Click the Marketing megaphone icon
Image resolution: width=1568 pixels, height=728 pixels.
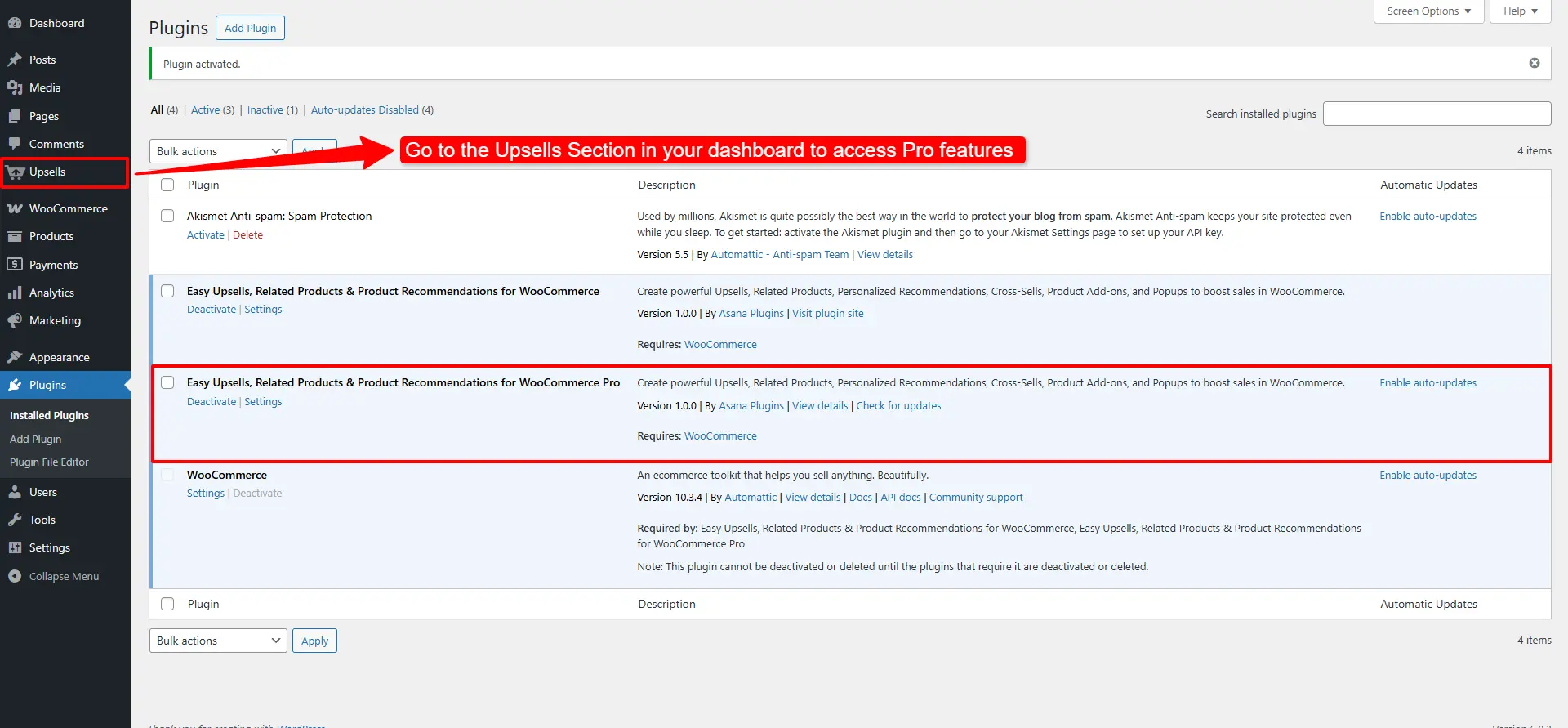click(x=15, y=320)
